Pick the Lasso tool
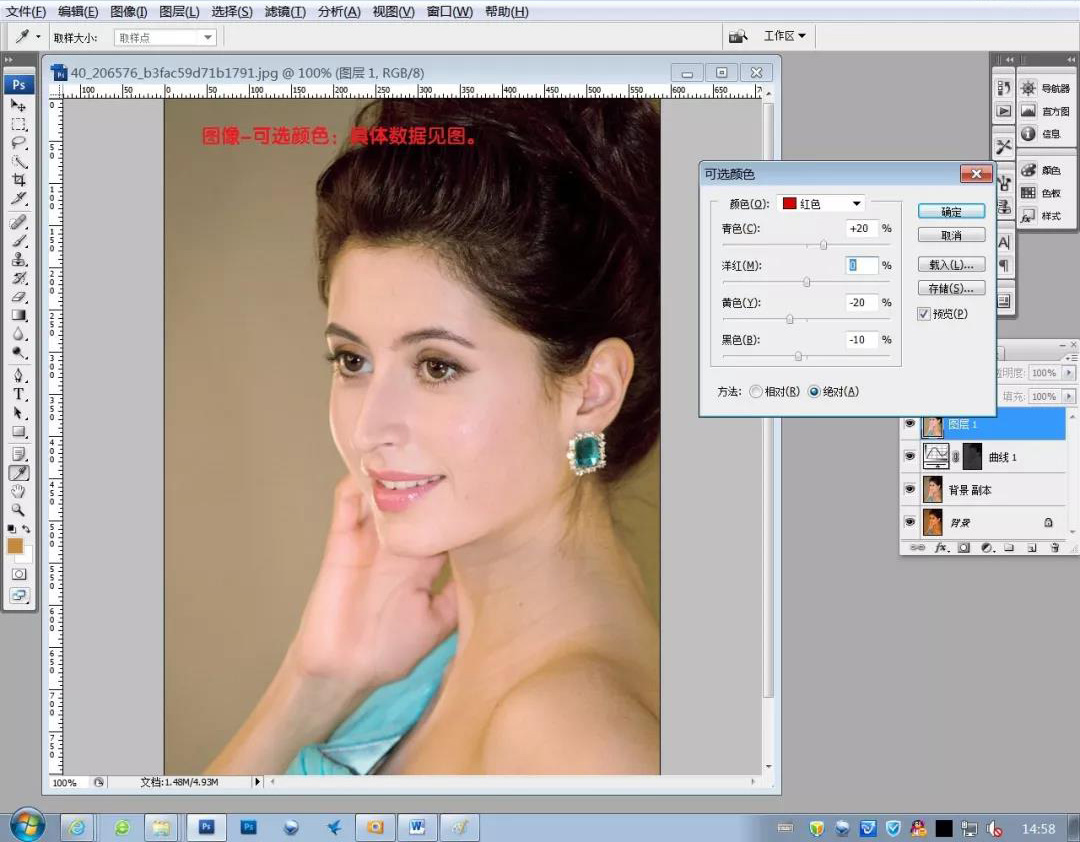 coord(19,143)
